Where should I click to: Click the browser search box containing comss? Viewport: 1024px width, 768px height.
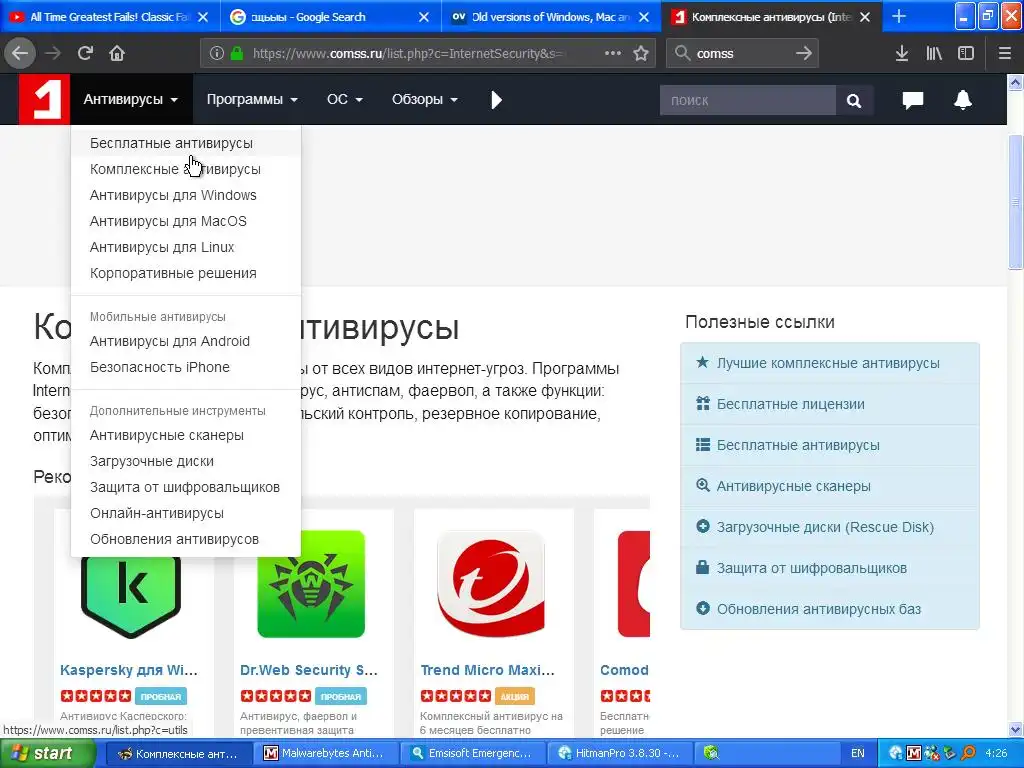point(741,53)
